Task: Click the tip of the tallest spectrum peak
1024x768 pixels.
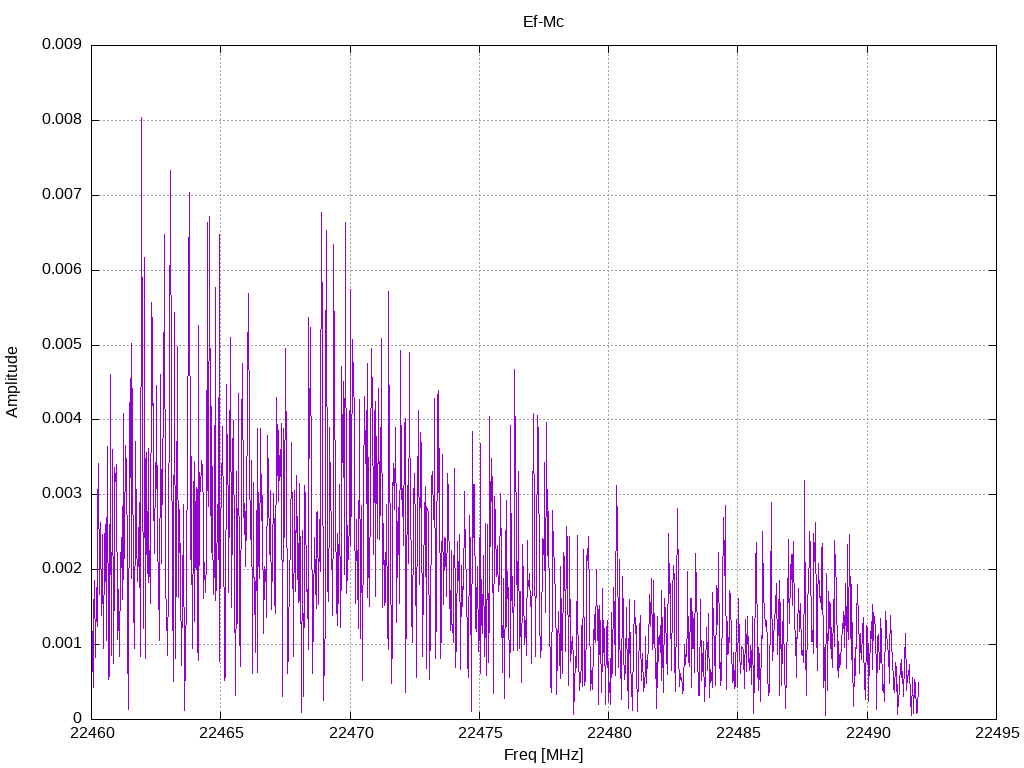Action: [x=141, y=118]
